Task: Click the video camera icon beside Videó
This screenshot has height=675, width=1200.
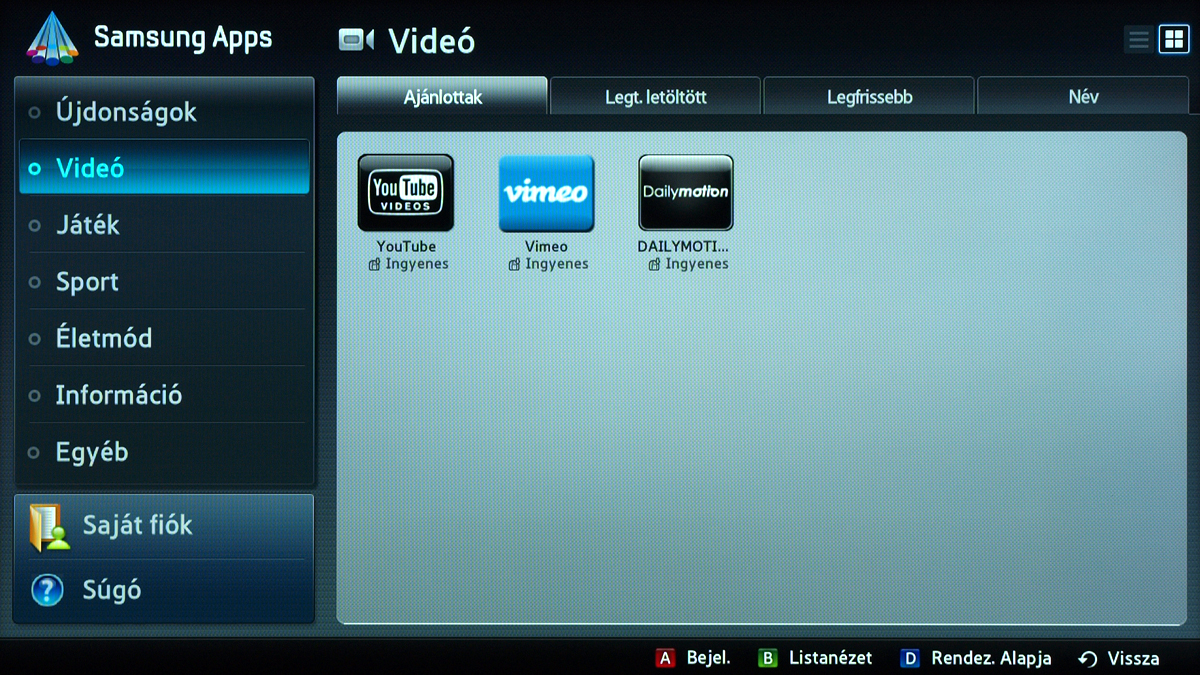Action: [x=356, y=40]
